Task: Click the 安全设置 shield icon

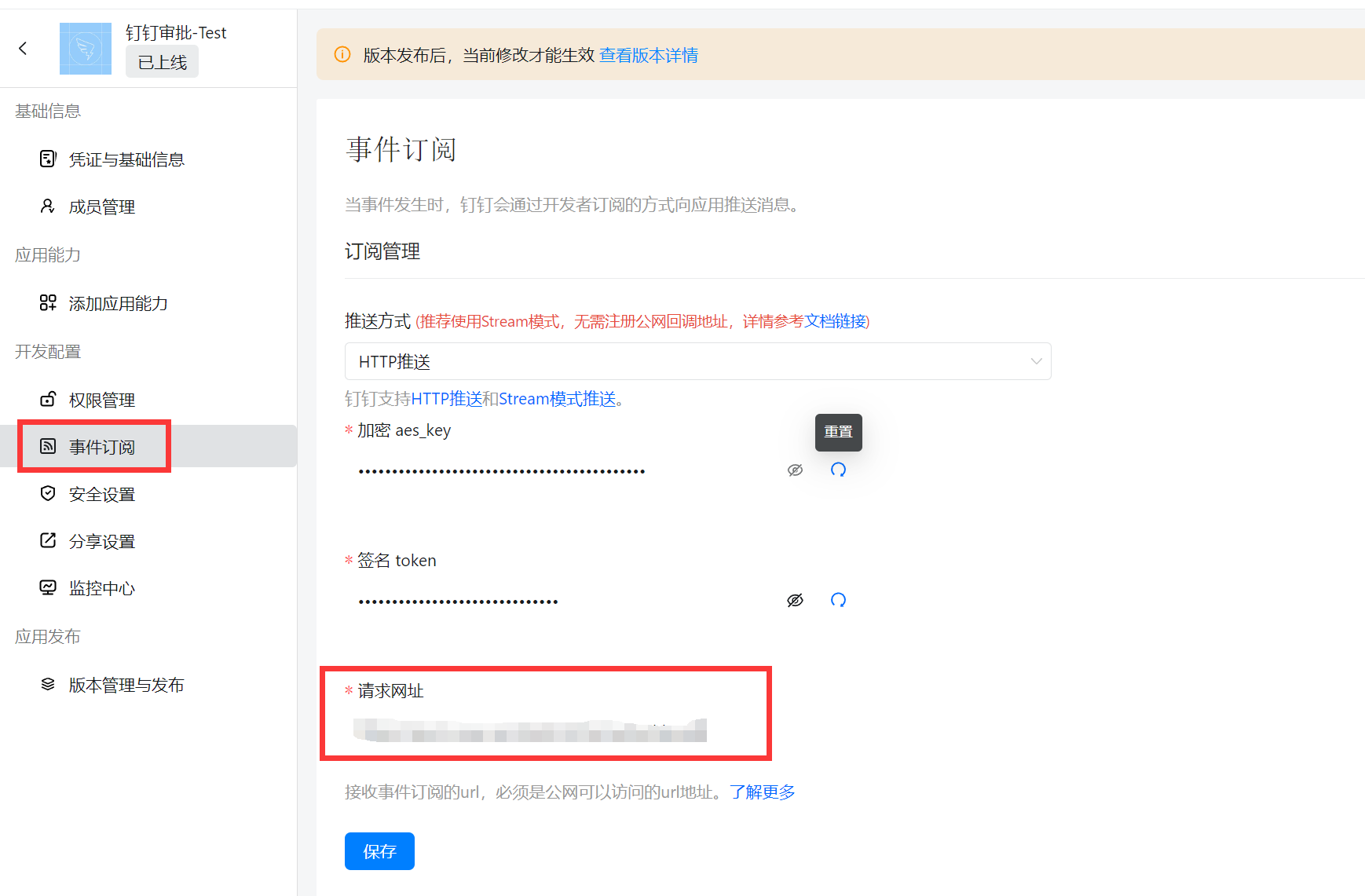Action: click(x=48, y=494)
